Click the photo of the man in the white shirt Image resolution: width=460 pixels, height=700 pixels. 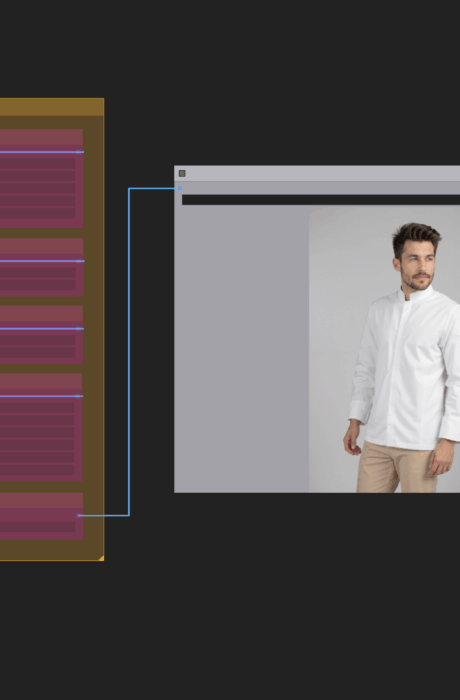click(385, 350)
